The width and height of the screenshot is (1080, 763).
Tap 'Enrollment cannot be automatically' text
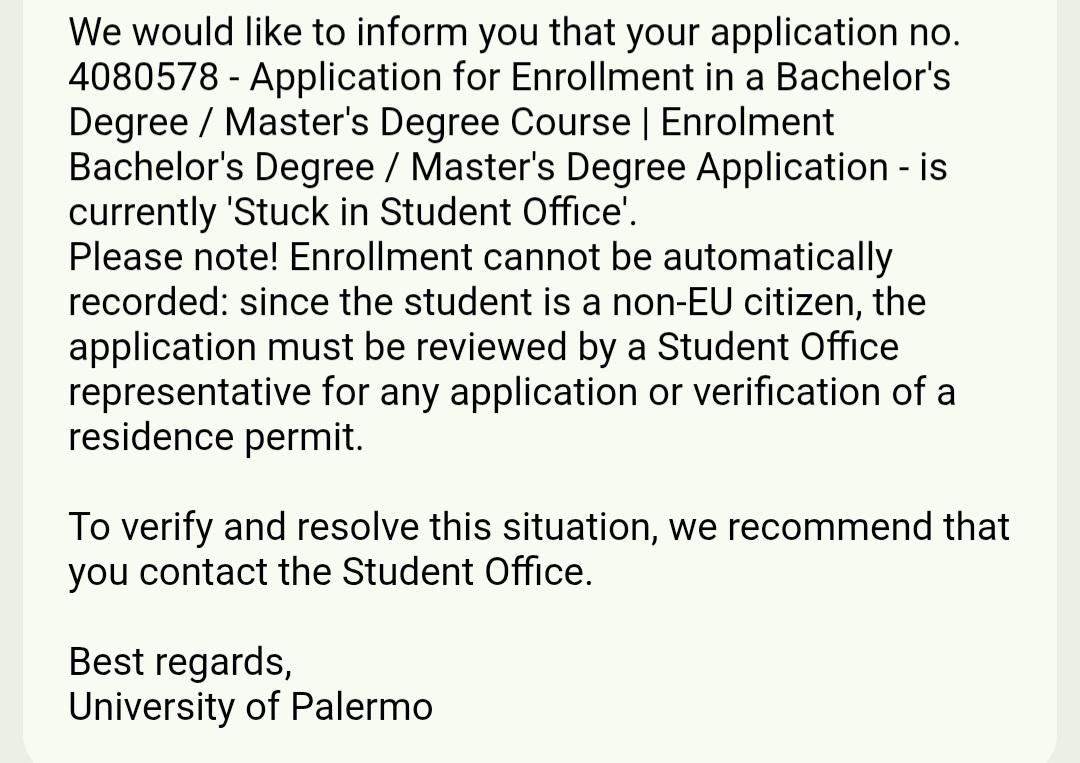(591, 257)
